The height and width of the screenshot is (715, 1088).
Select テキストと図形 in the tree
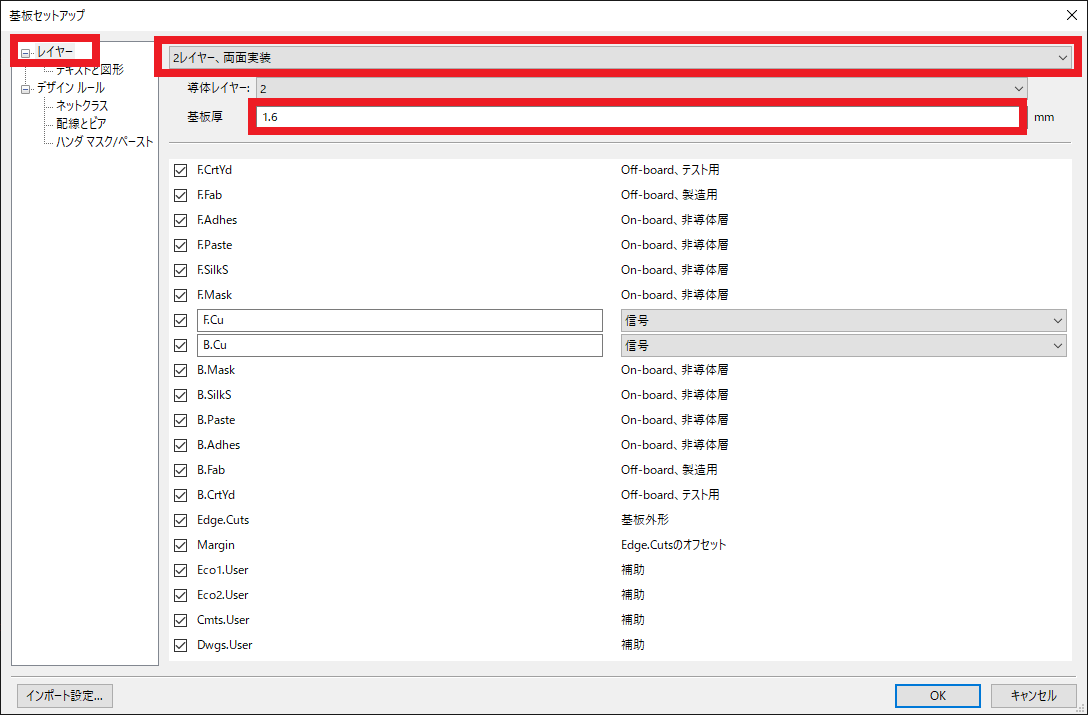(90, 70)
